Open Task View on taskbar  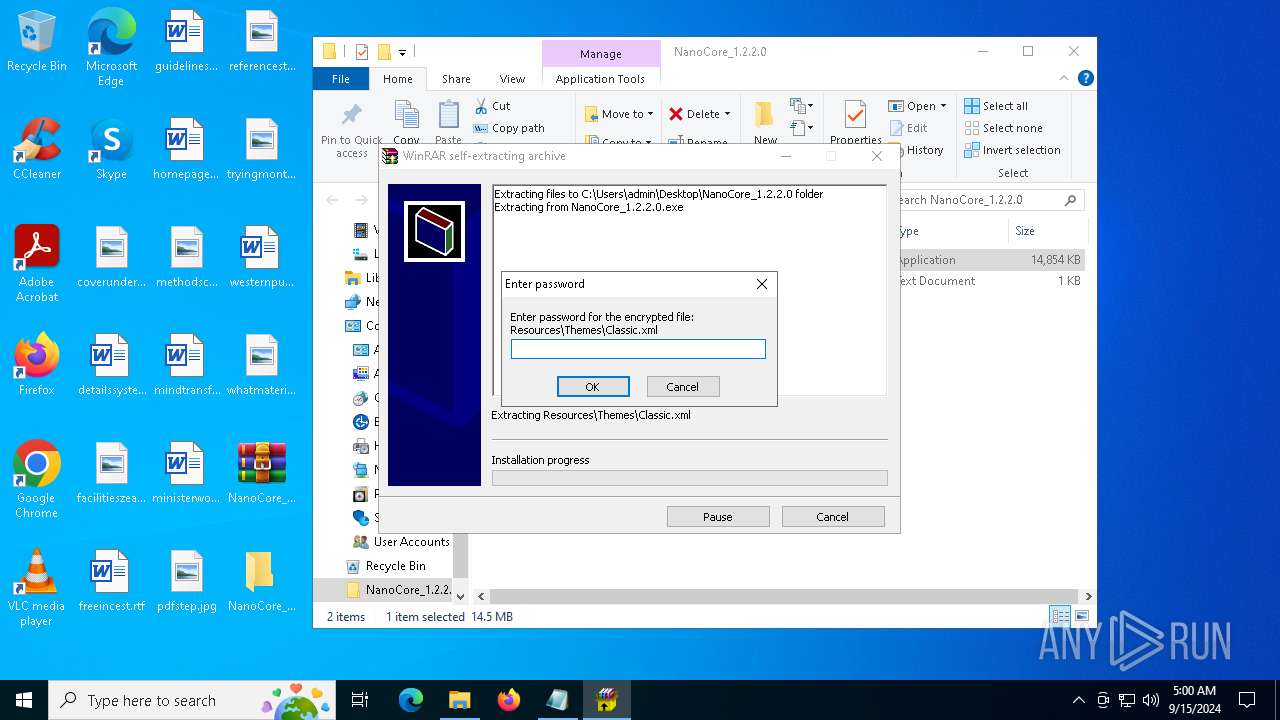(x=360, y=700)
